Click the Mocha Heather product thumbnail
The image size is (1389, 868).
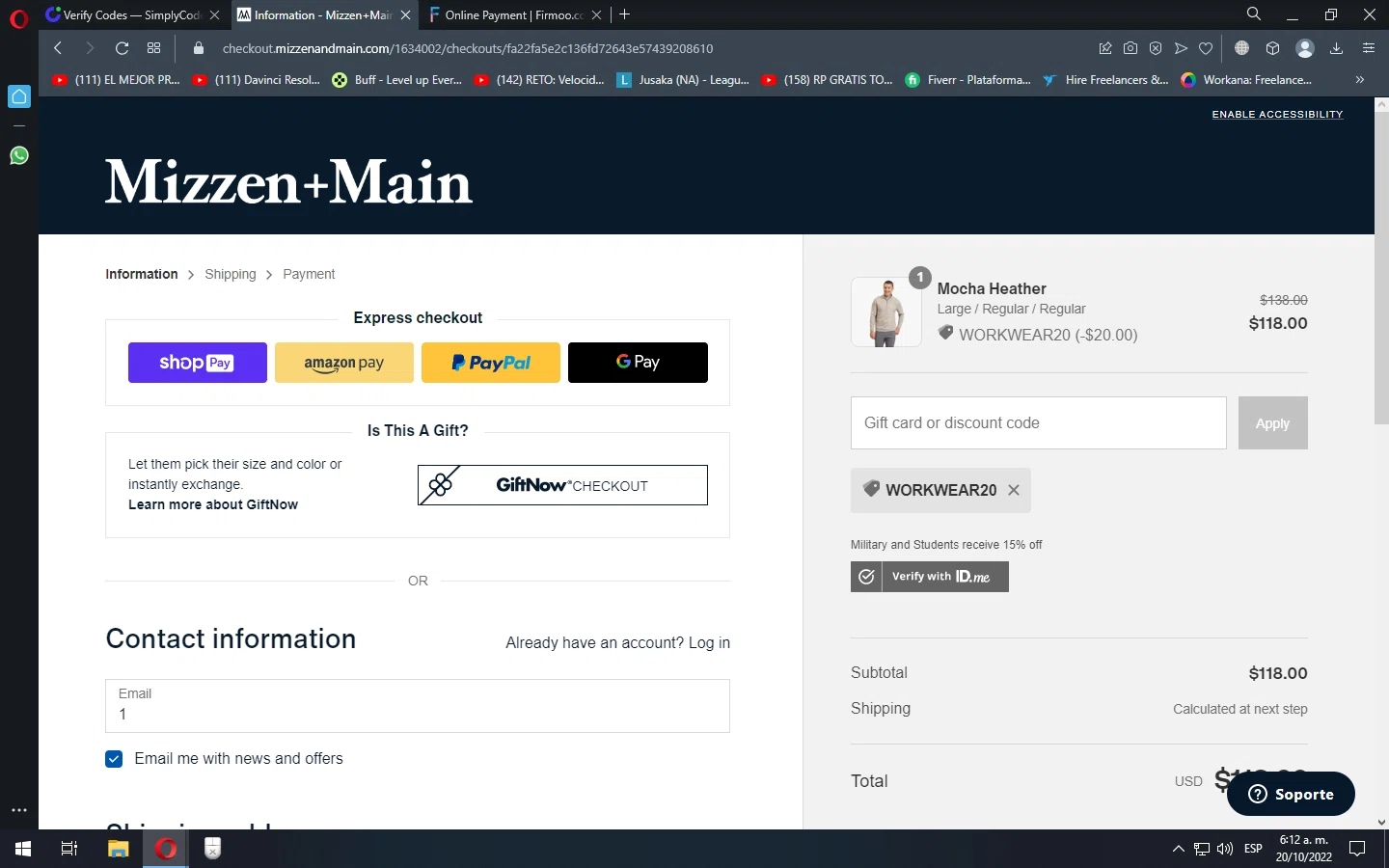[886, 312]
